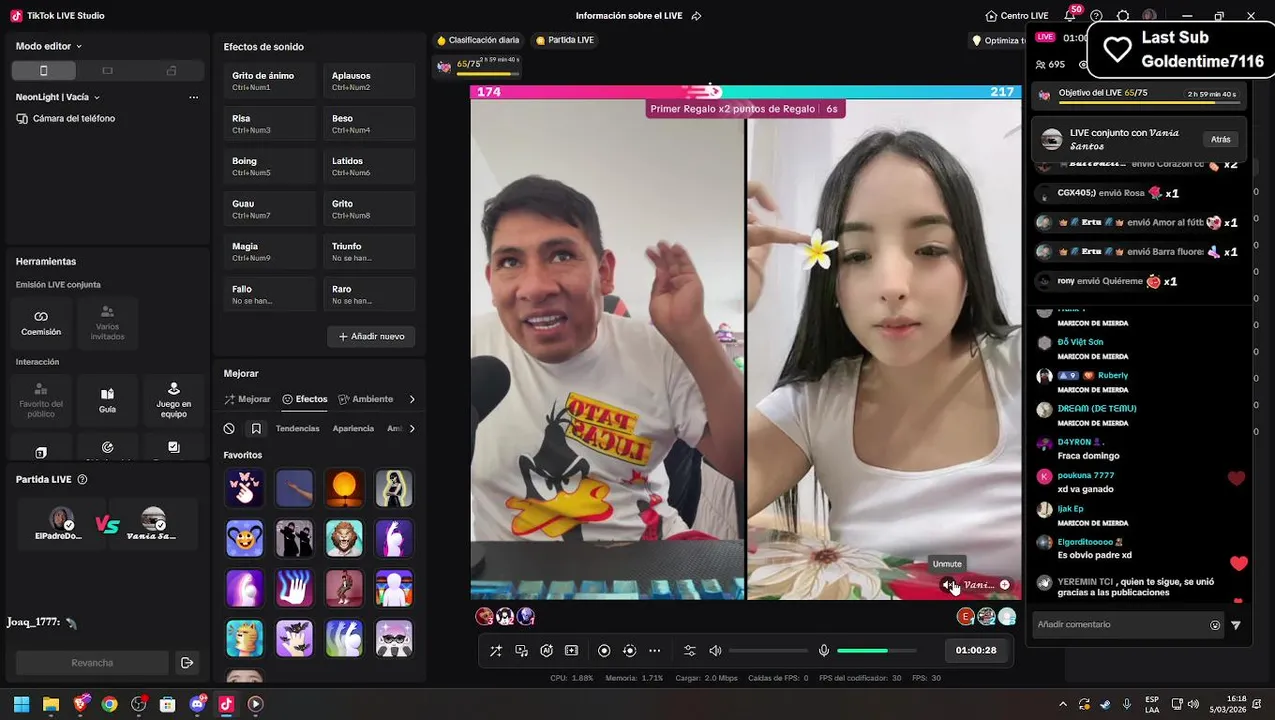Open Juego en equipo tool

[x=174, y=400]
